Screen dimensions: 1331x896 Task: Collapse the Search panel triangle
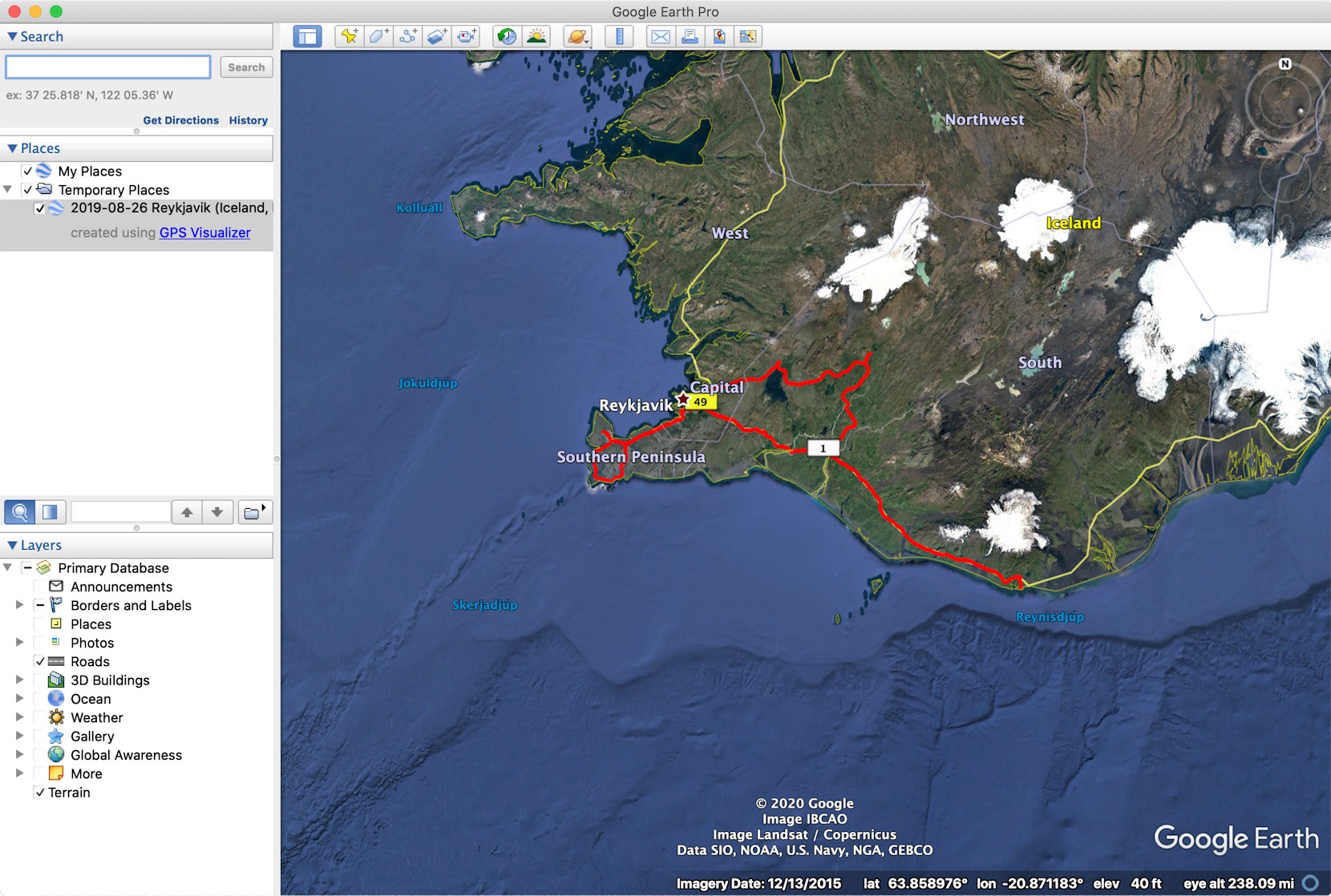pyautogui.click(x=12, y=37)
